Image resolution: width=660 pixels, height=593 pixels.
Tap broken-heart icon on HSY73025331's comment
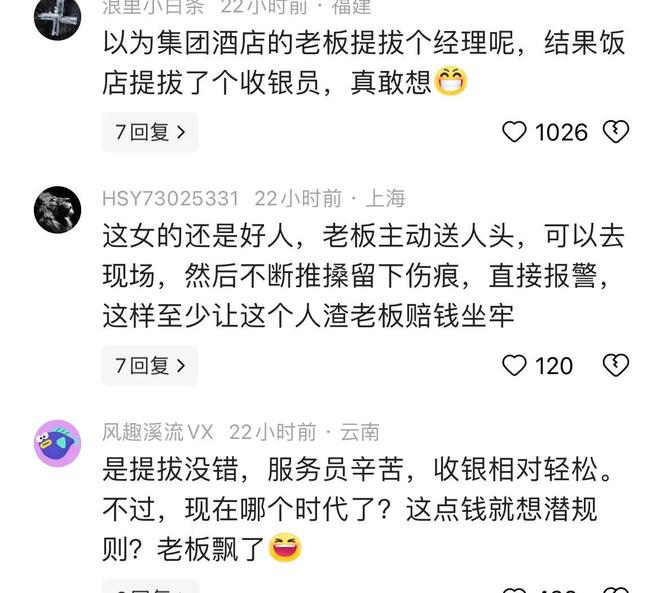point(616,365)
